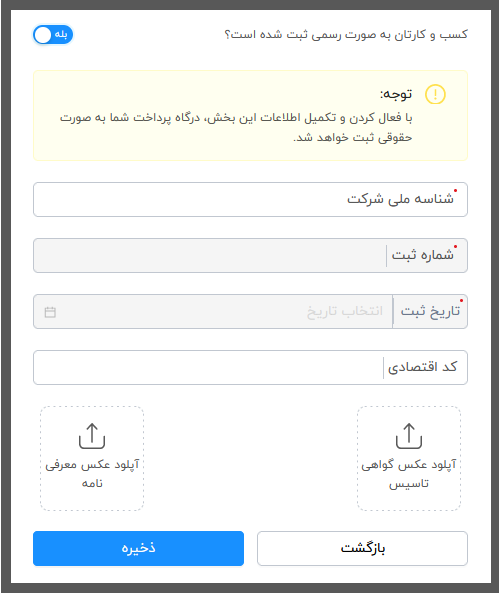Click the upload arrow icon for گواهی تاسیس

(409, 436)
